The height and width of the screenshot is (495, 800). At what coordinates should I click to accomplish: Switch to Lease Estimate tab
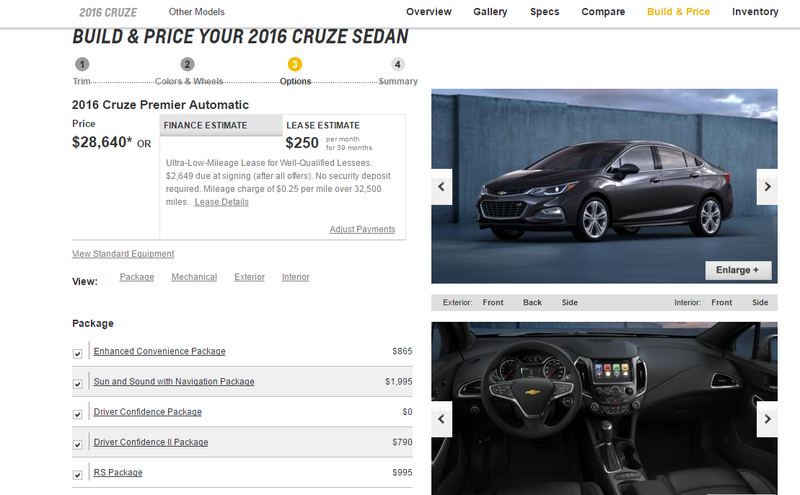point(323,126)
